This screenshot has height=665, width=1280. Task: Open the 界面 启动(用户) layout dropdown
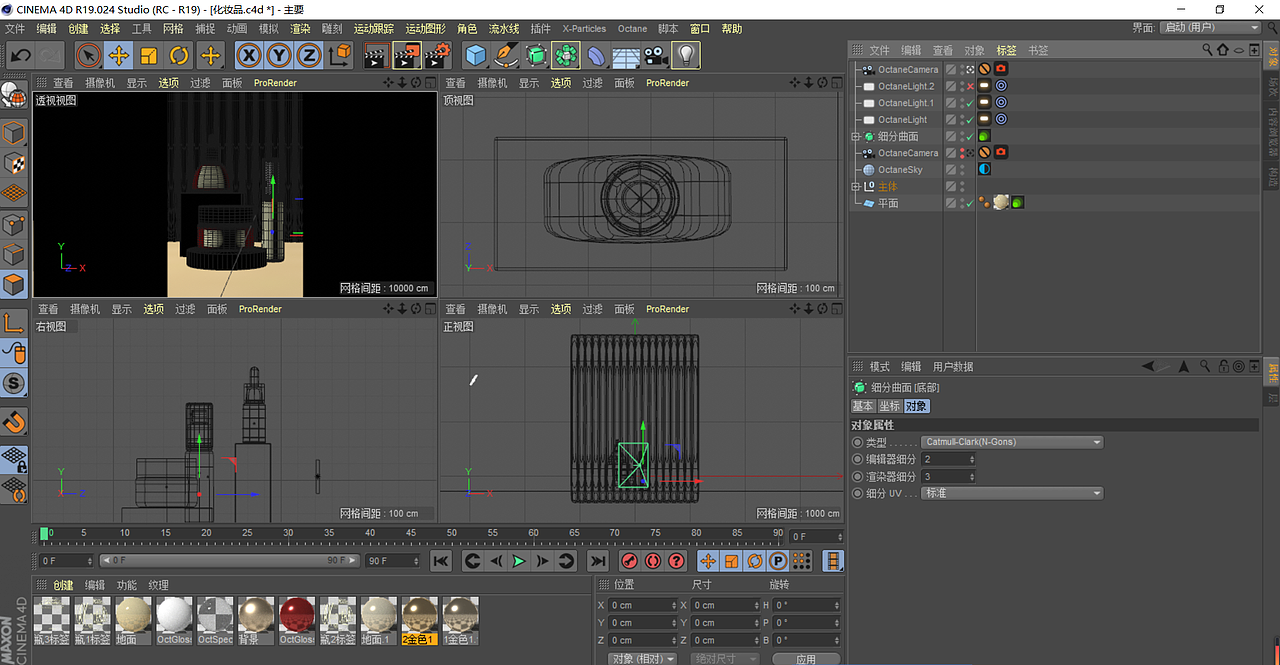[1211, 27]
